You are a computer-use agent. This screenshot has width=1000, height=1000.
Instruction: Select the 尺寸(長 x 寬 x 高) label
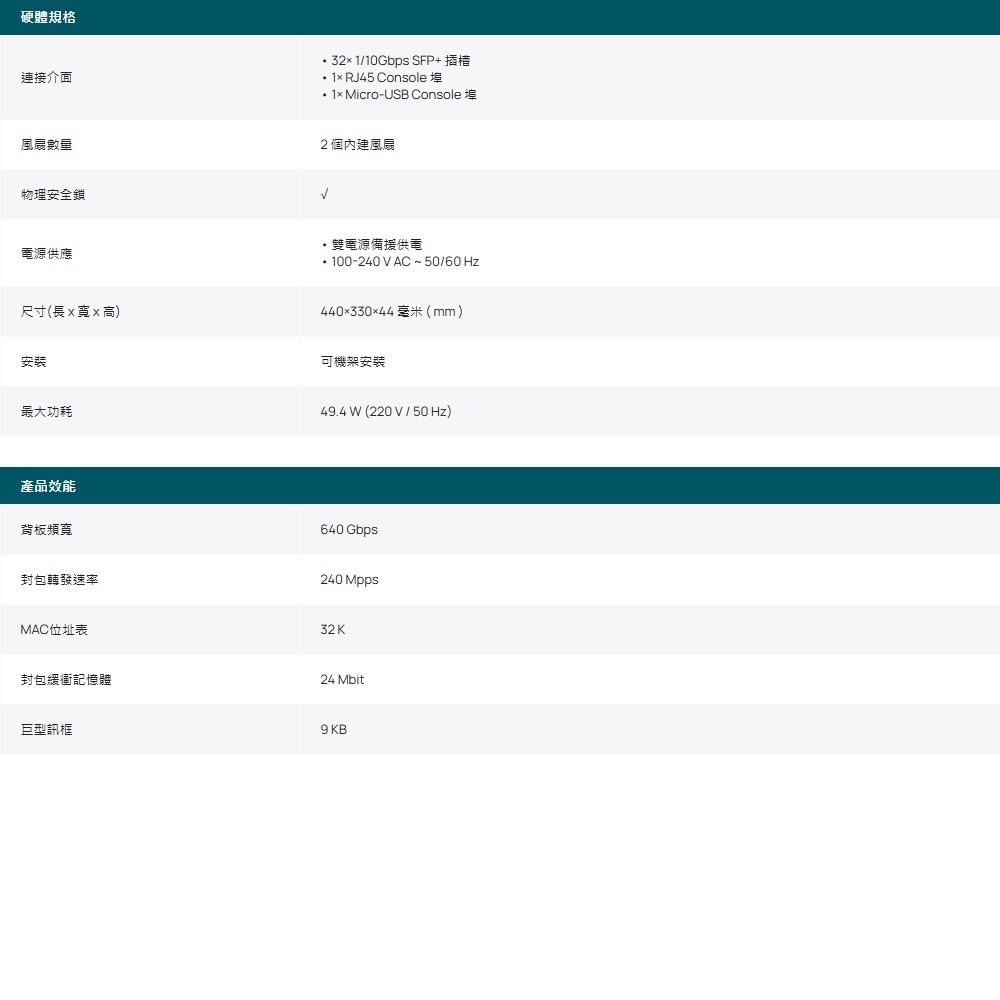pyautogui.click(x=70, y=311)
